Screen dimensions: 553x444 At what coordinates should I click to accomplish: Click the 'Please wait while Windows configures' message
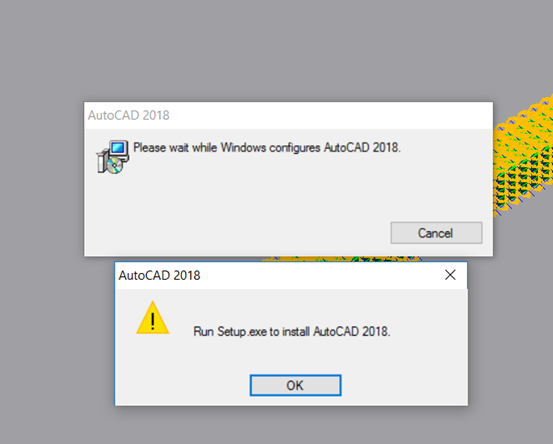(x=267, y=147)
